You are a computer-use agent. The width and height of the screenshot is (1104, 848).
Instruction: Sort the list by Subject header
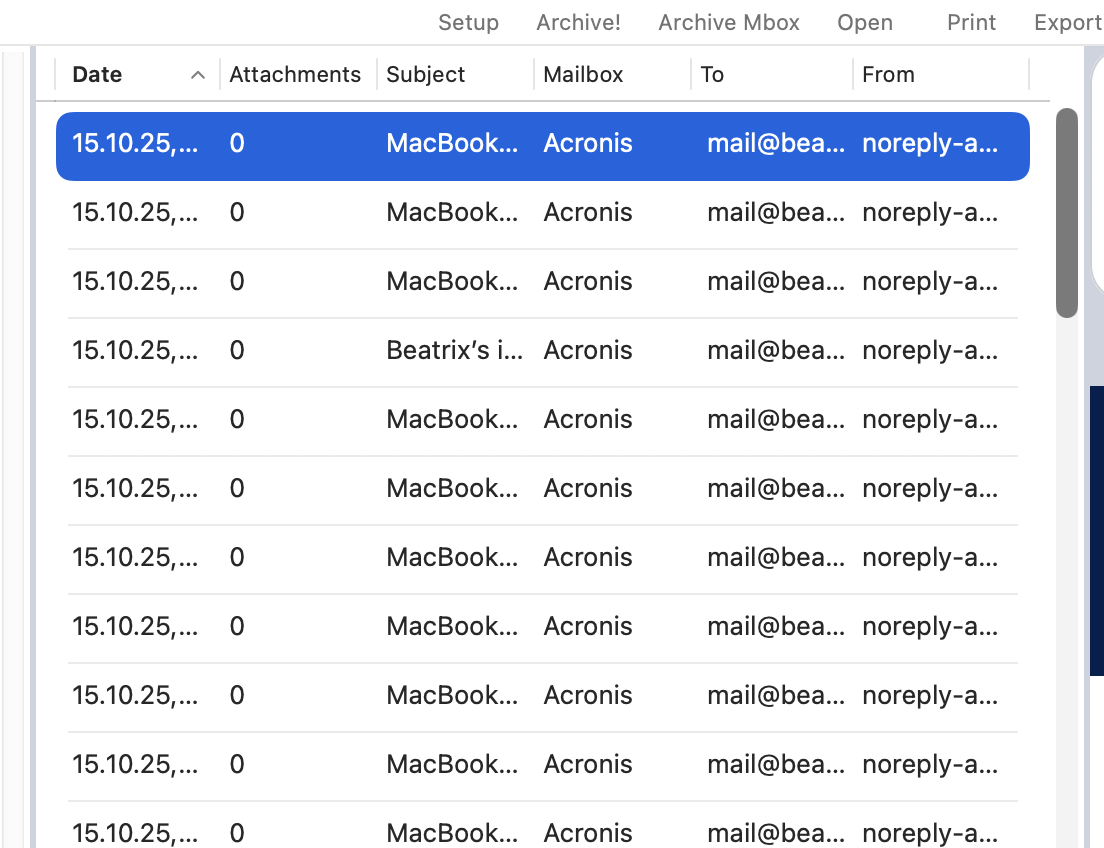tap(426, 75)
